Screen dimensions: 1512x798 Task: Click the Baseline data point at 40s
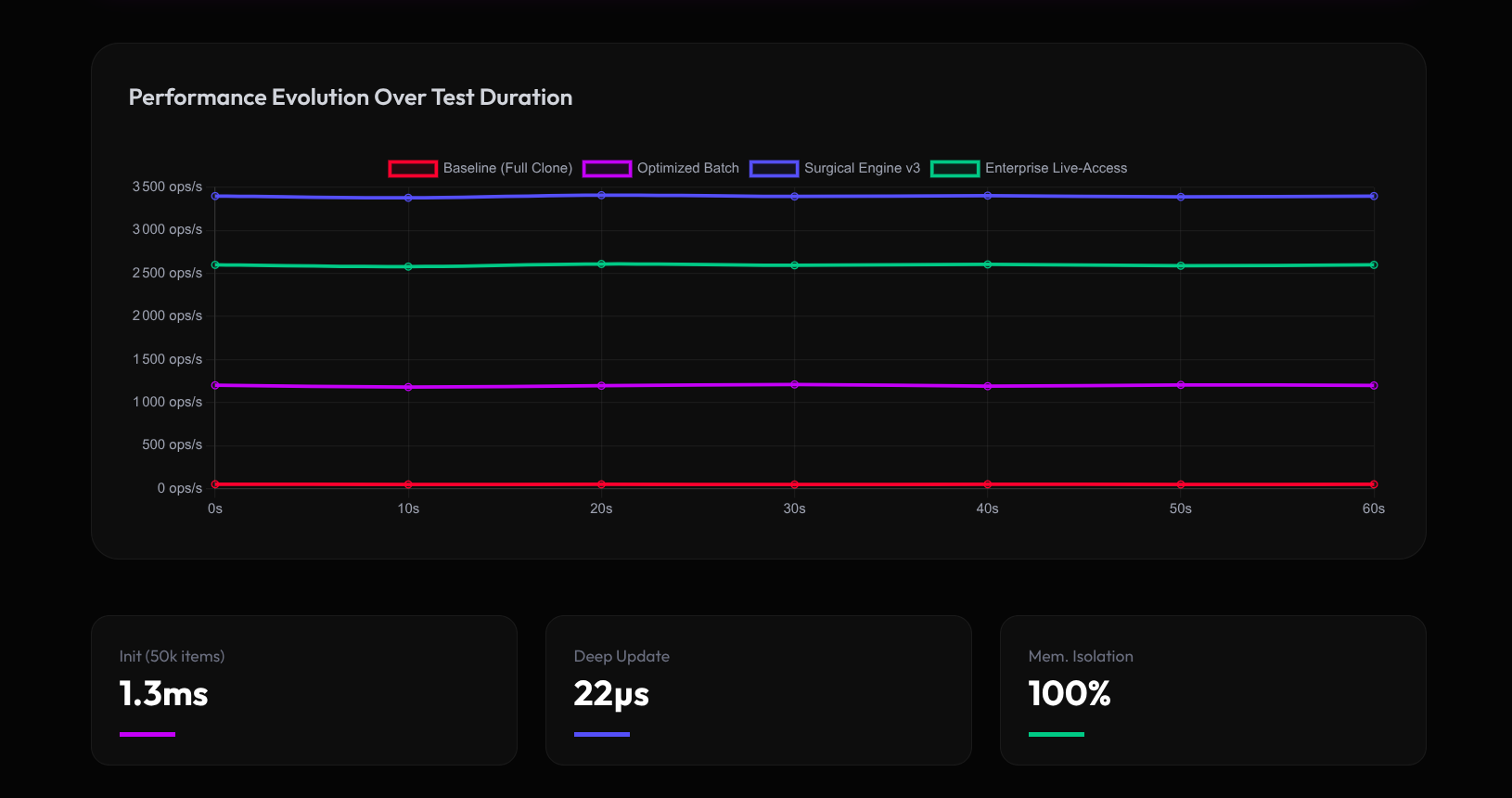click(x=987, y=484)
